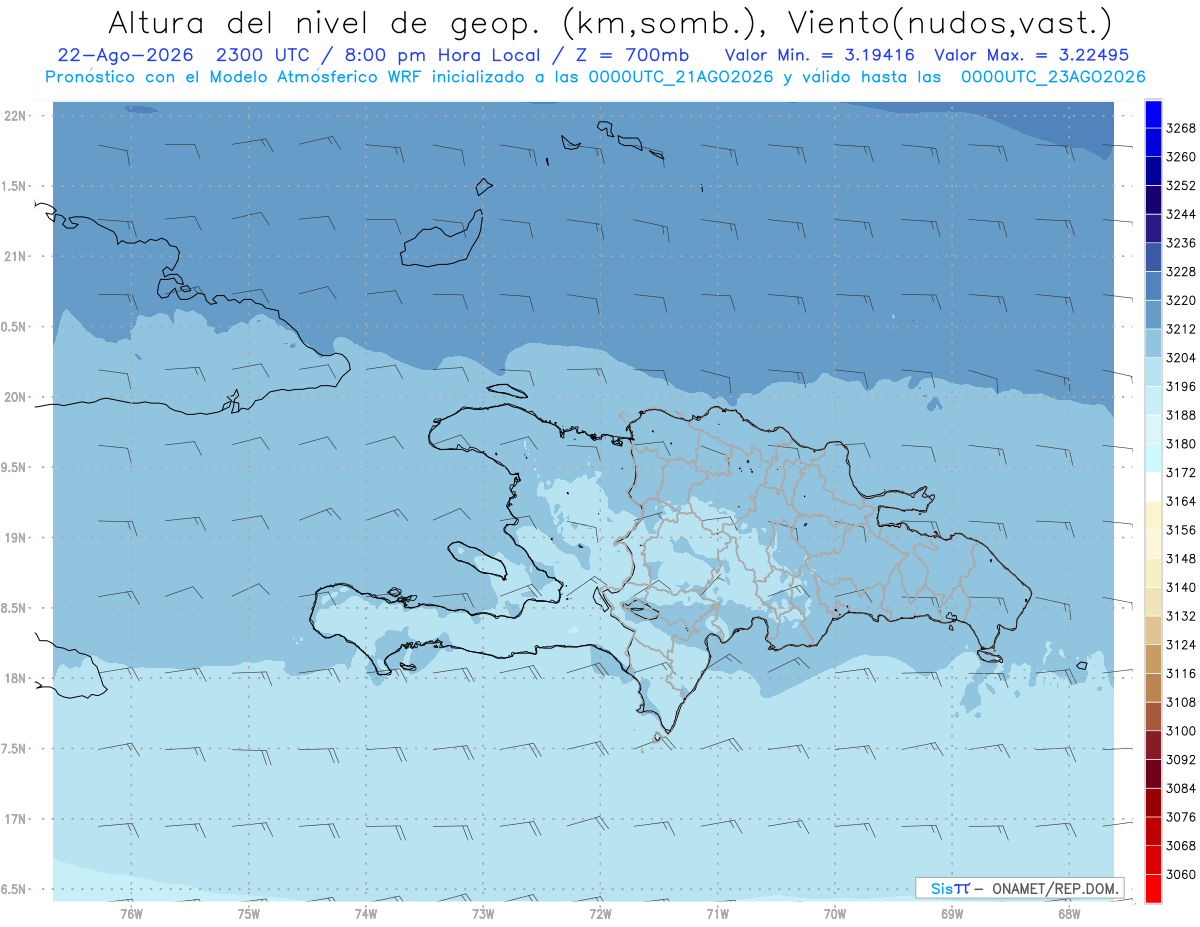Click the '3268' legend value

pos(1181,128)
